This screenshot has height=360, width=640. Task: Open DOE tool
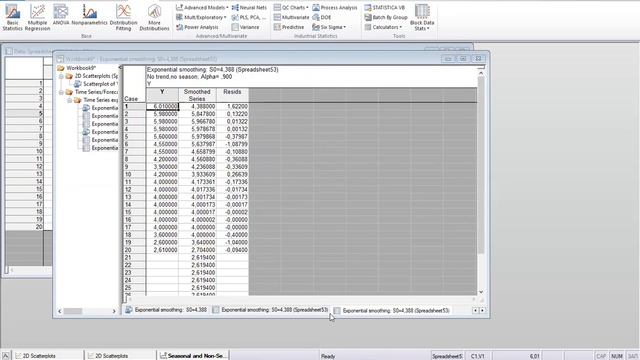coord(322,17)
